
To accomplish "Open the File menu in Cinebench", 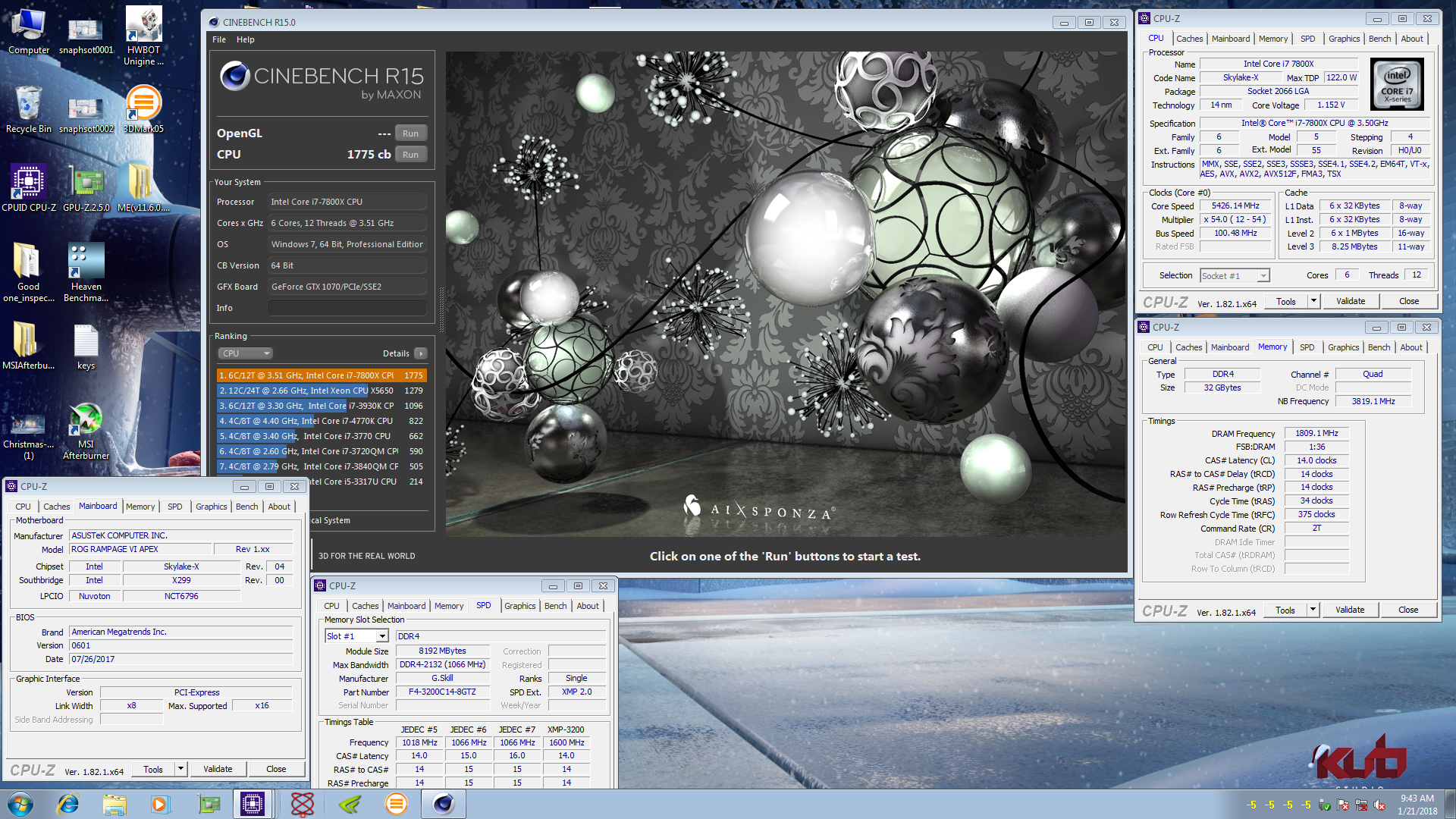I will pyautogui.click(x=219, y=39).
